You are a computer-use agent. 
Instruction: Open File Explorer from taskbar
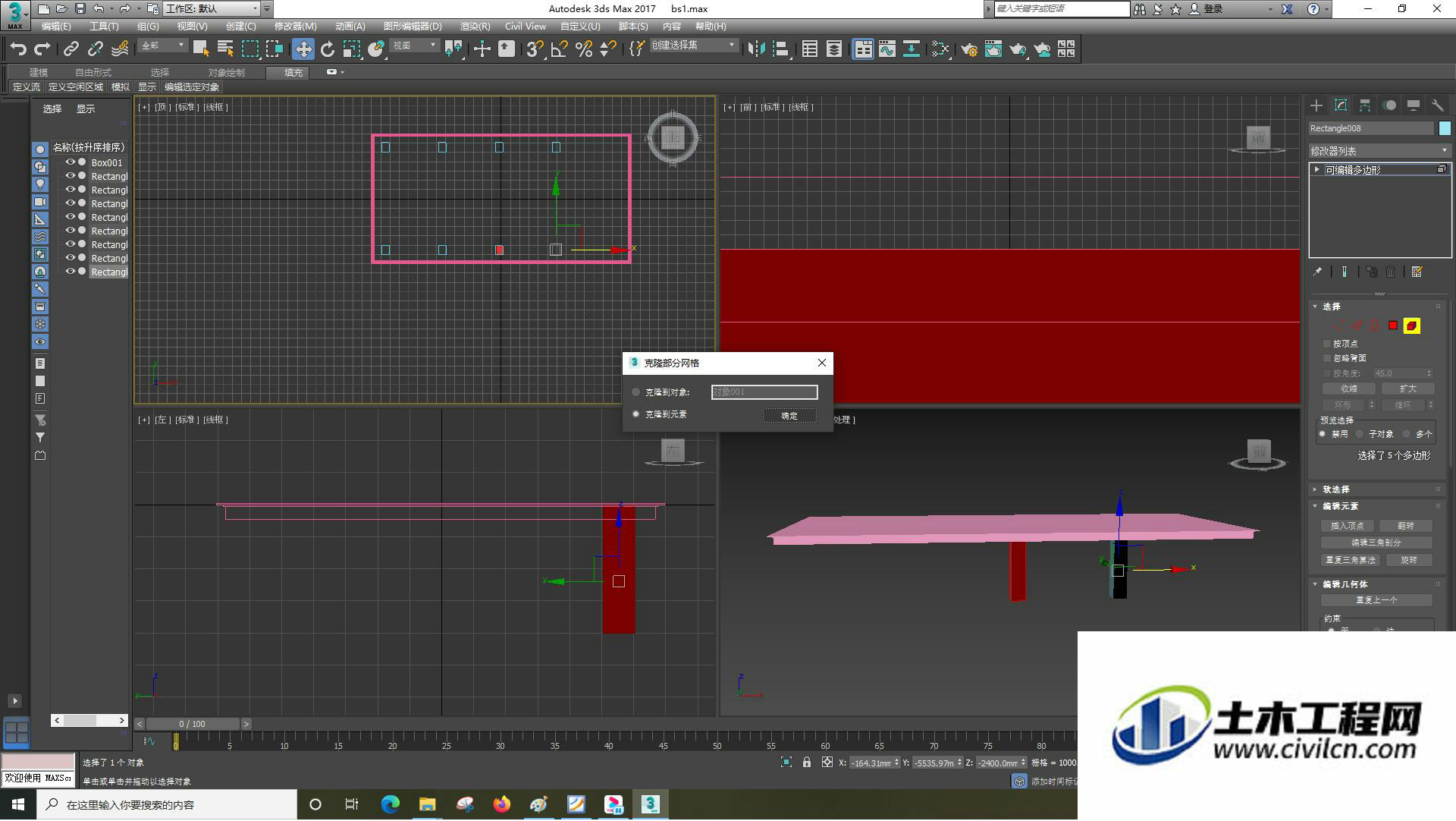pos(428,804)
